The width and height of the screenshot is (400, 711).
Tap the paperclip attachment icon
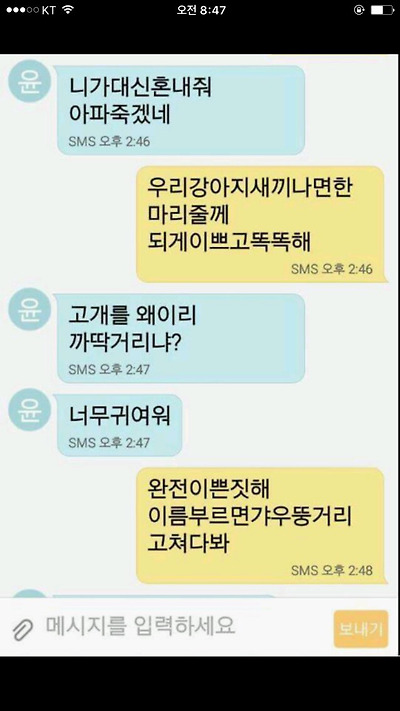(23, 629)
